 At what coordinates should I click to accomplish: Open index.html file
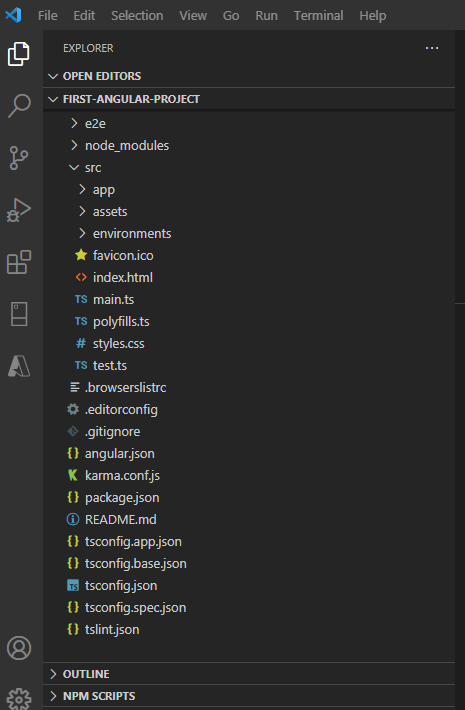[249, 278]
